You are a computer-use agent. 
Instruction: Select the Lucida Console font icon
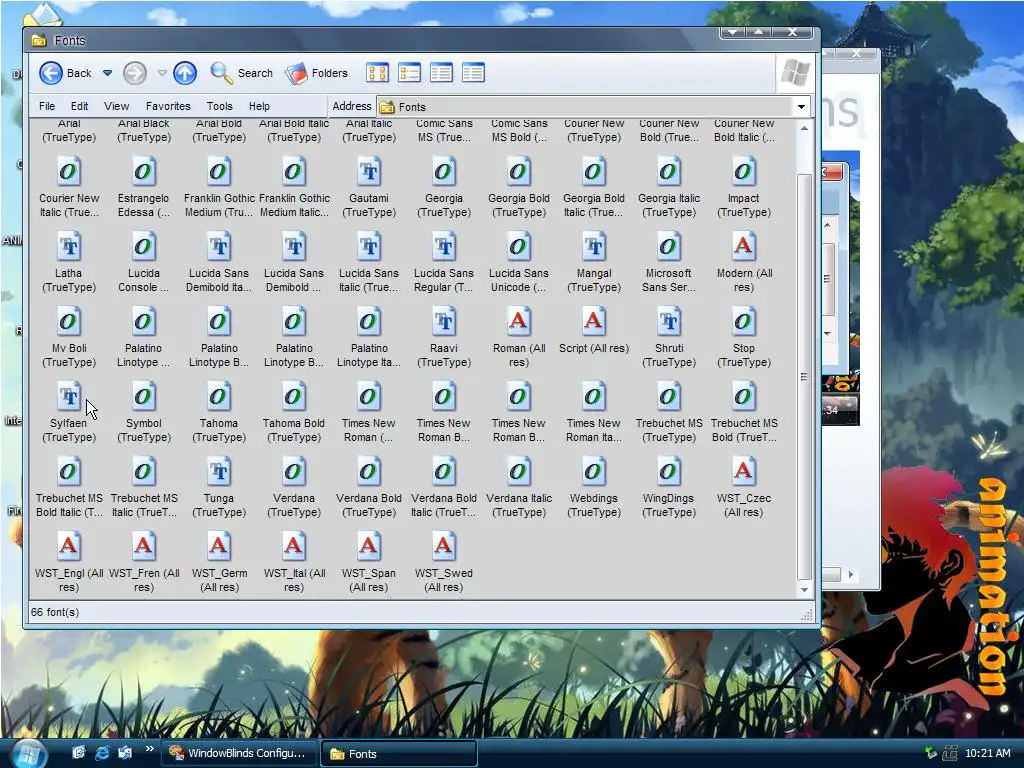tap(144, 247)
